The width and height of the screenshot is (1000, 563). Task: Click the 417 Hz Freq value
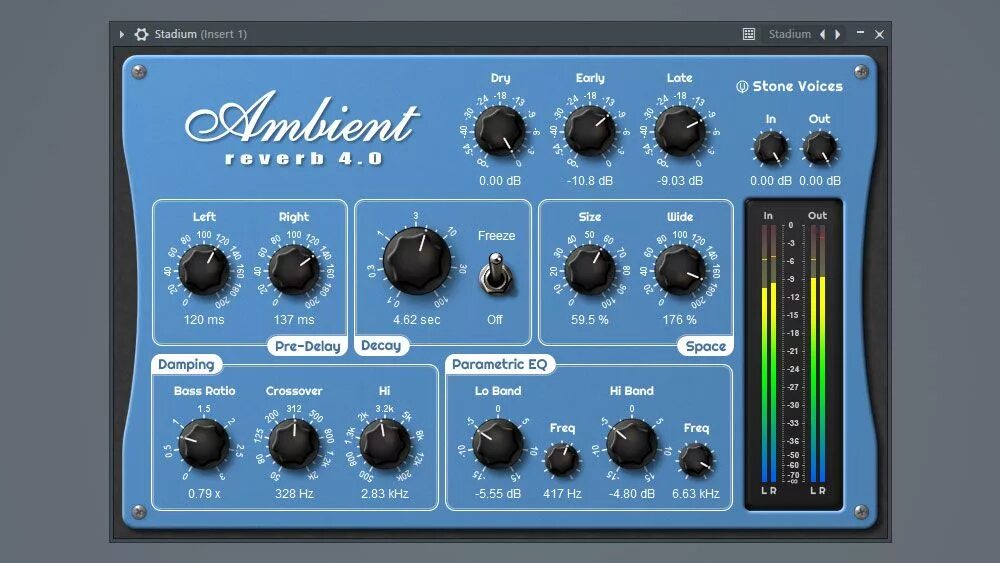point(562,494)
